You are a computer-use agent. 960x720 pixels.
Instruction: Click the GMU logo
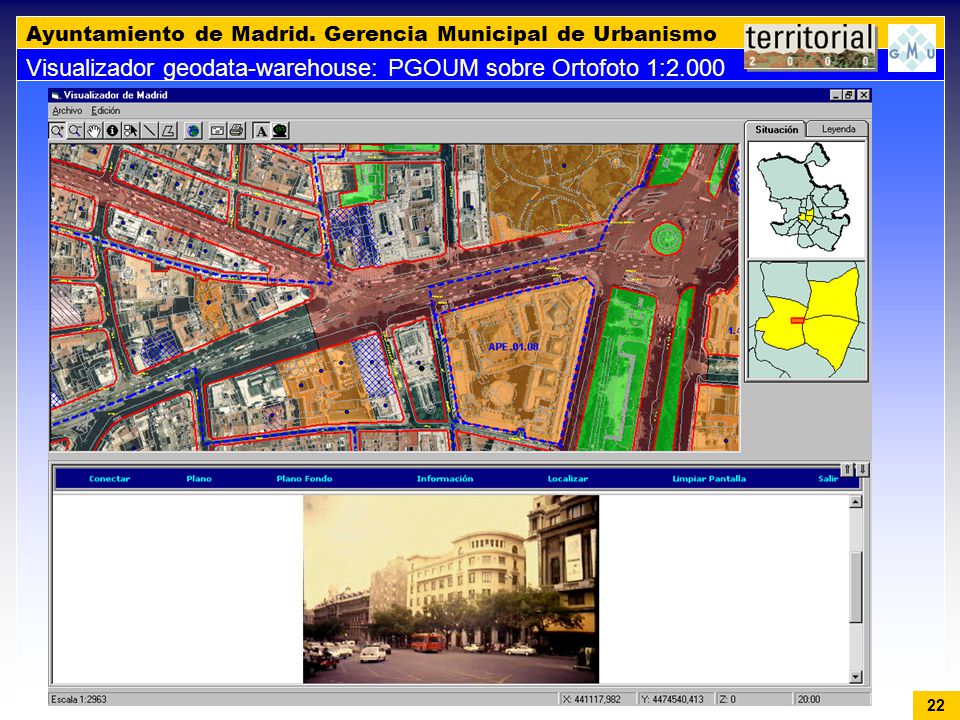coord(912,48)
